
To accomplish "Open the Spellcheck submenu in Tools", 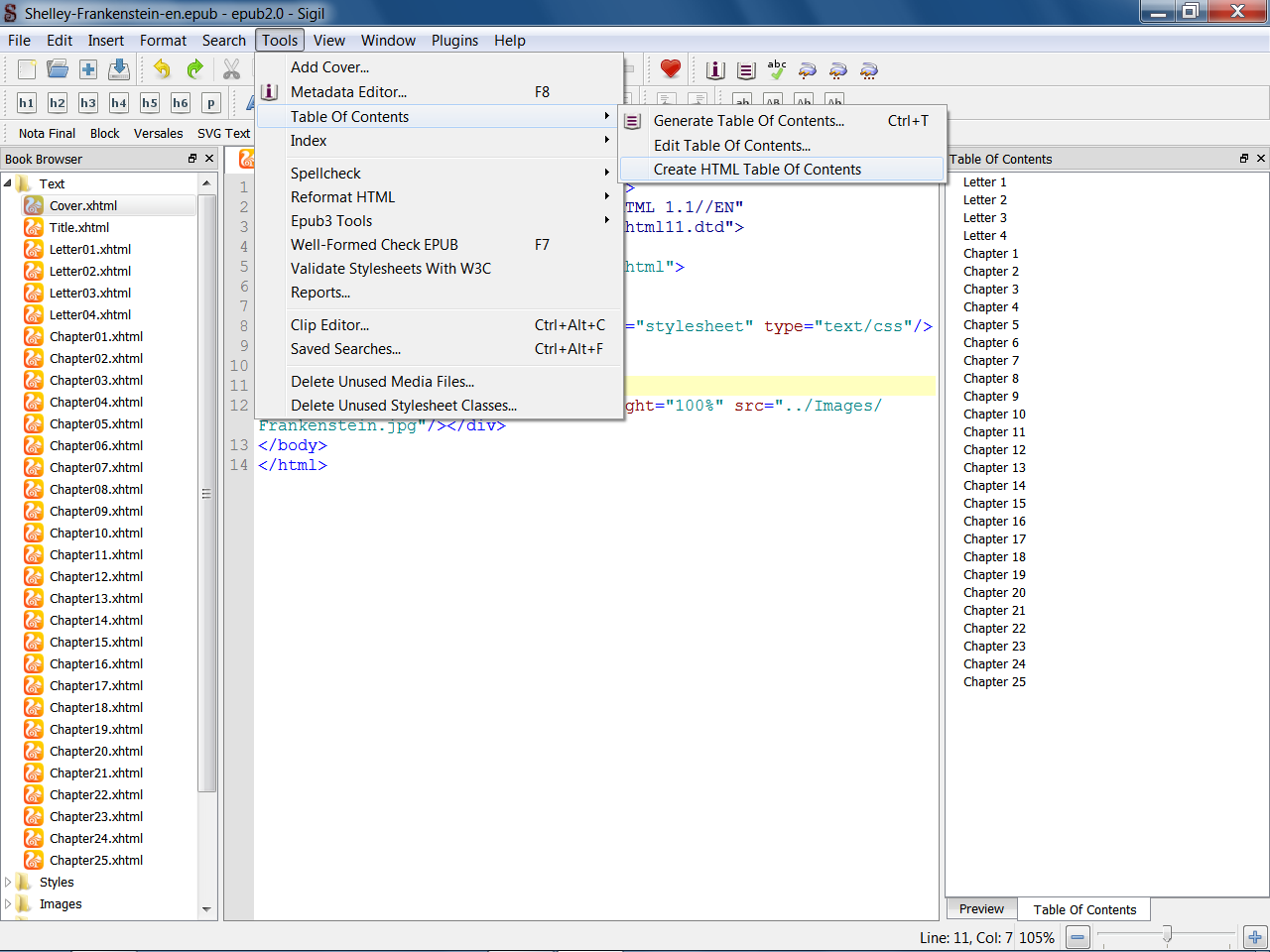I will coord(325,174).
